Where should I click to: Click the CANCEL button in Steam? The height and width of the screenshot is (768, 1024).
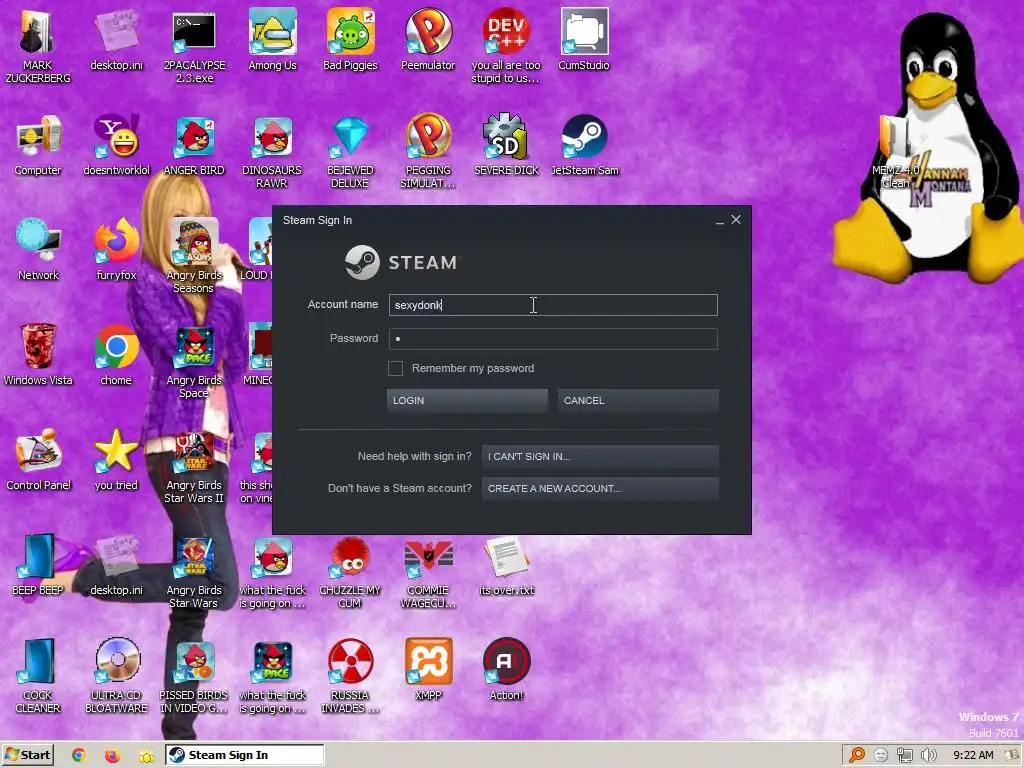638,400
